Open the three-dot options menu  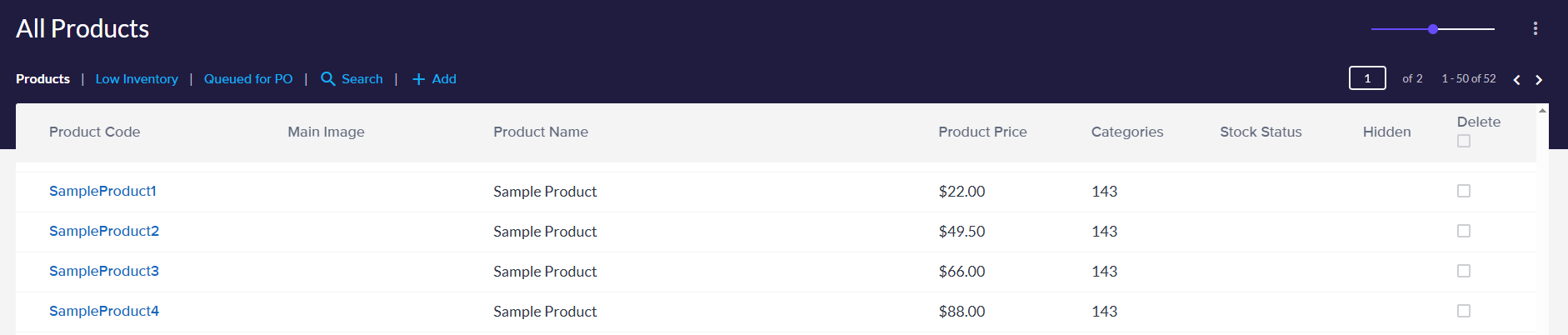[1535, 28]
